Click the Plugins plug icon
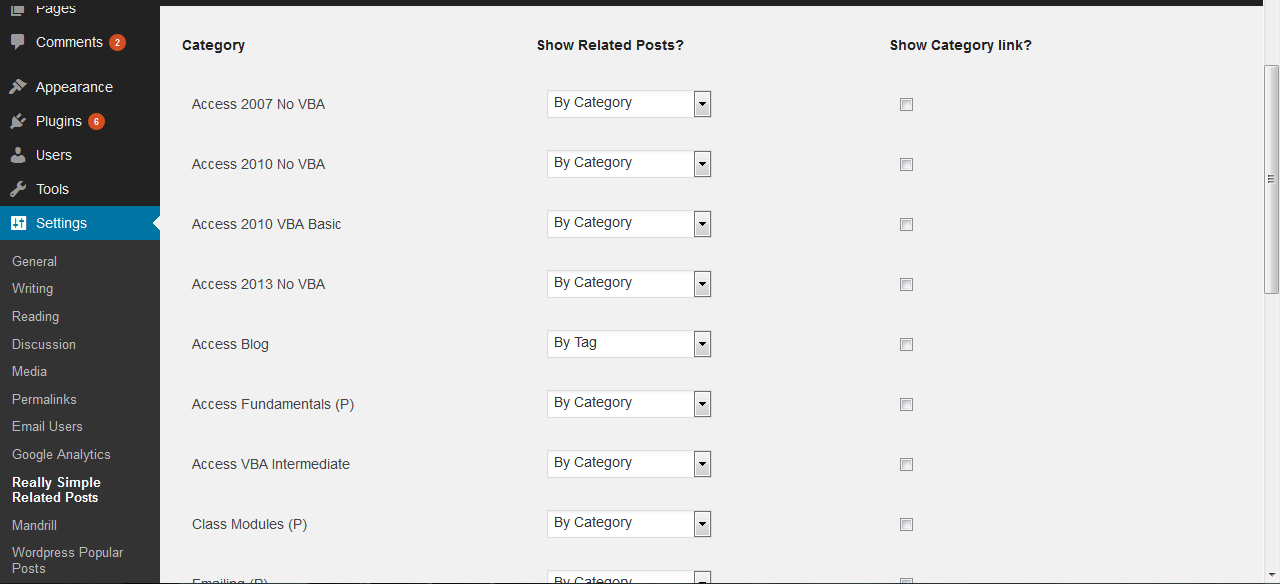 tap(18, 121)
